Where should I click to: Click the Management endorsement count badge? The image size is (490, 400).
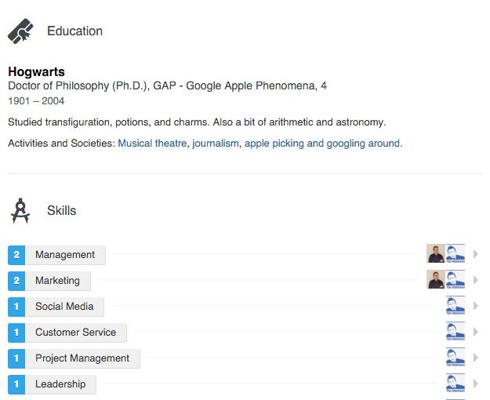[x=16, y=255]
